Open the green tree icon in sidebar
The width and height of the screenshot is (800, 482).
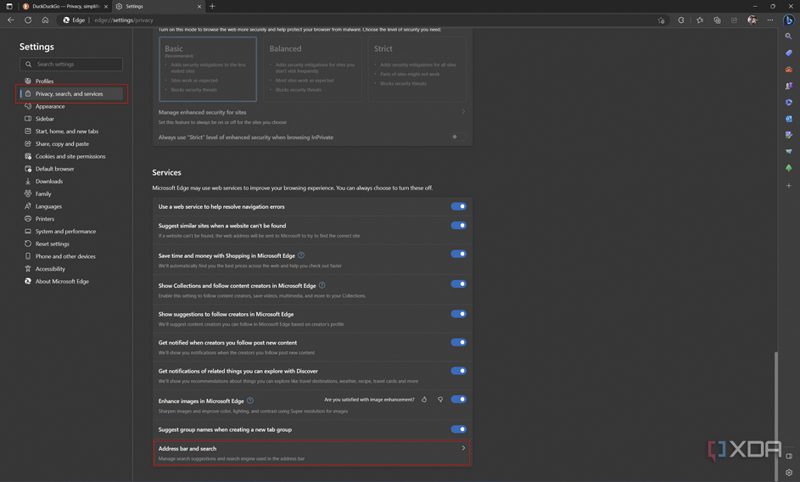[x=789, y=168]
